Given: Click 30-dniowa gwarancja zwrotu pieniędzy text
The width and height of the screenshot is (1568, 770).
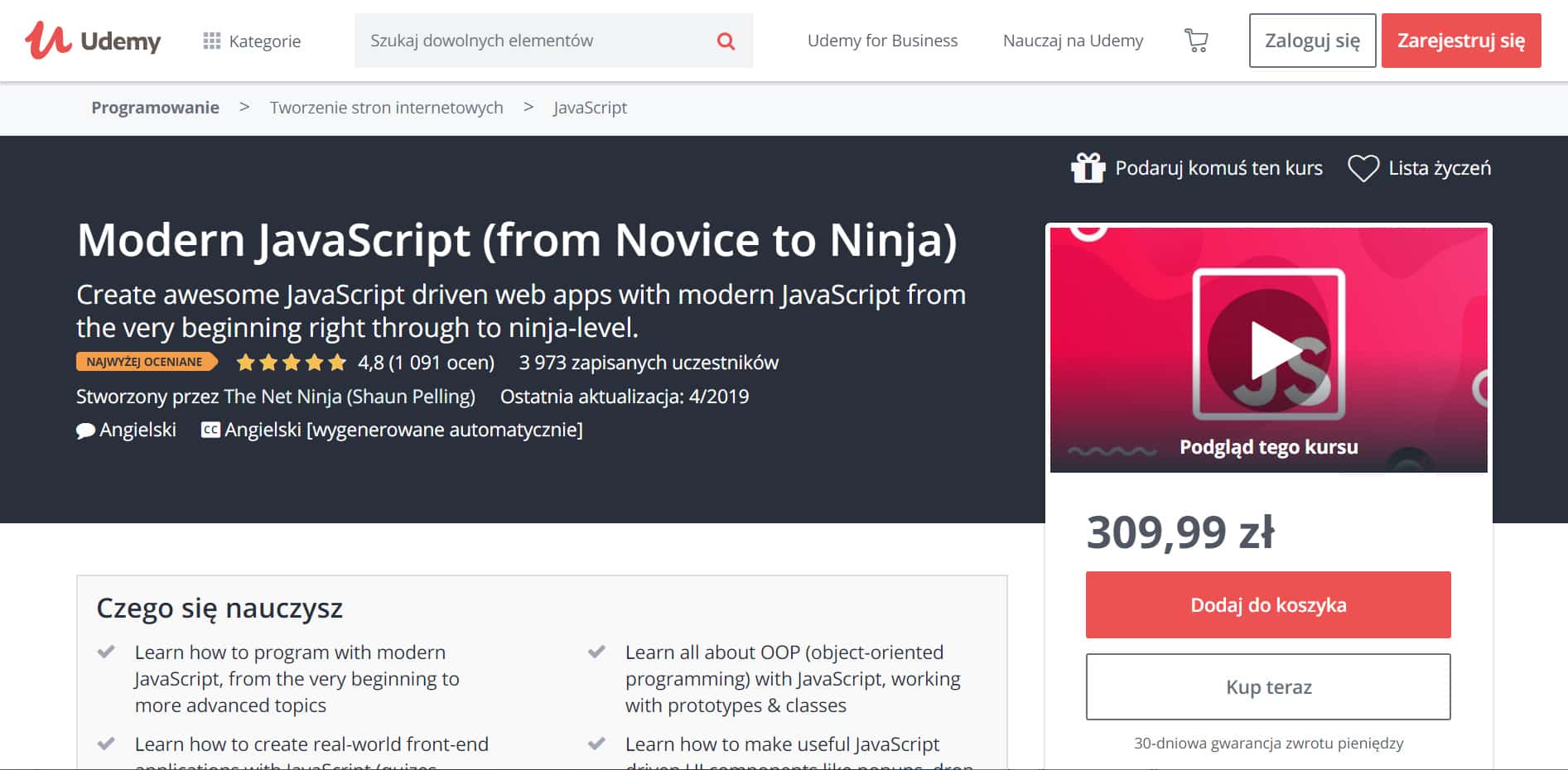Looking at the screenshot, I should pos(1268,744).
